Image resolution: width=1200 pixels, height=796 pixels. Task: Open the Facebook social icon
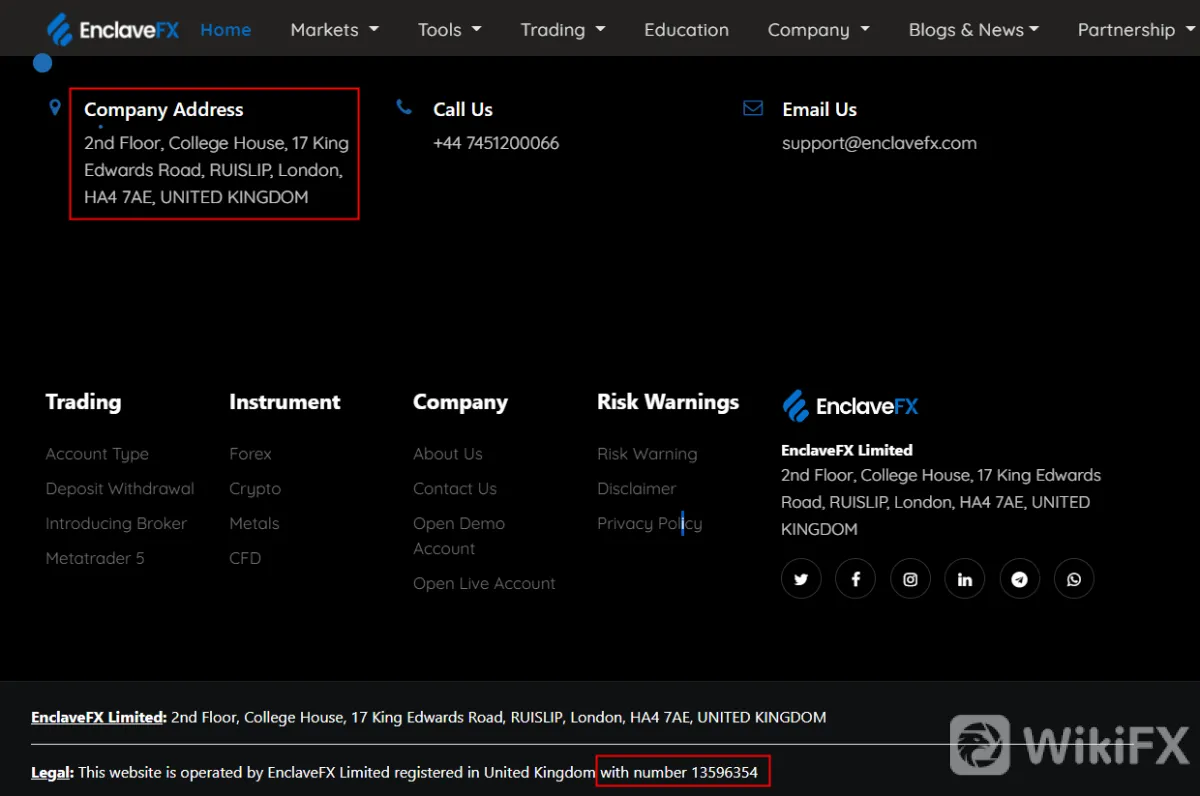(x=856, y=579)
